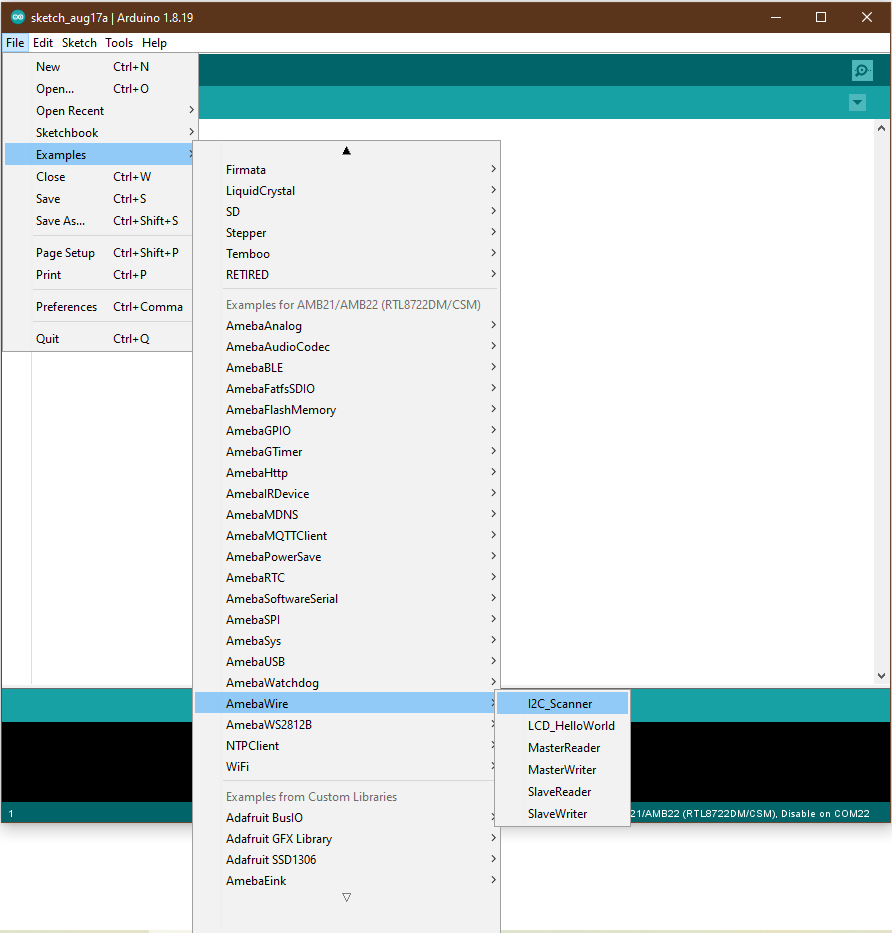Open AmebaGPIO examples

coord(347,431)
